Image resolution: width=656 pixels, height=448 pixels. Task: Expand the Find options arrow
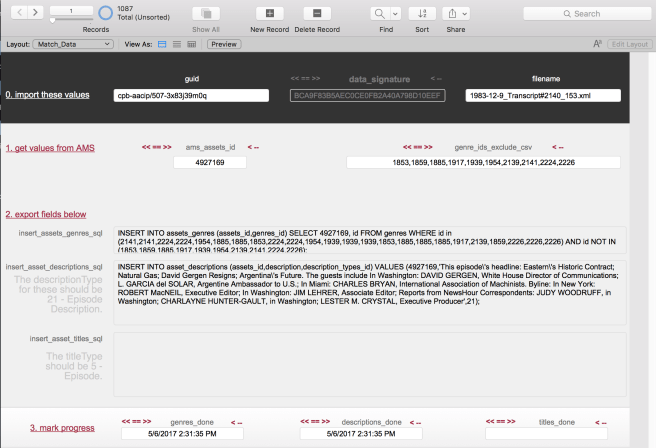pyautogui.click(x=397, y=13)
